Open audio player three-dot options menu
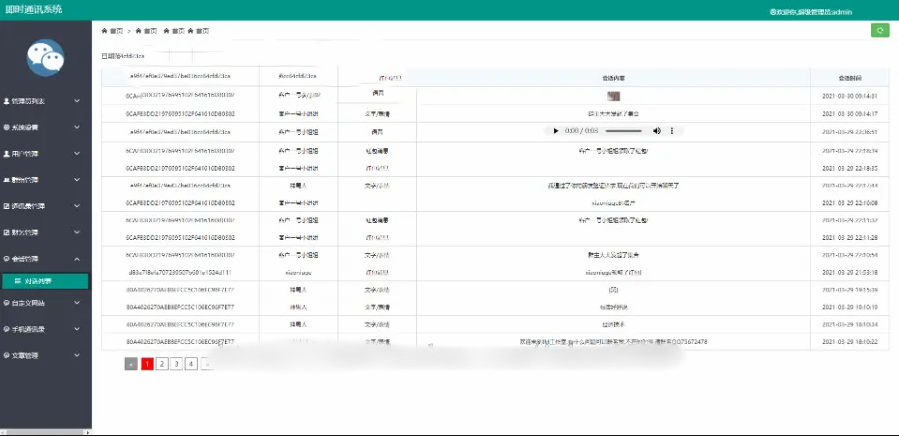Screen dimensions: 899x436 [x=672, y=131]
